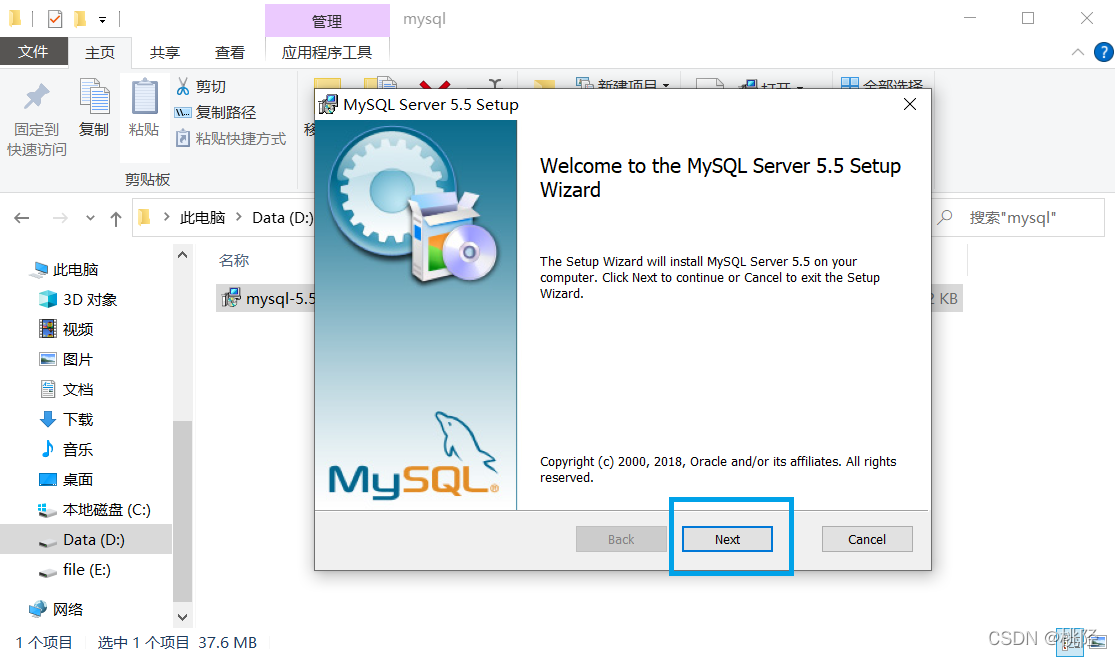The width and height of the screenshot is (1115, 657).
Task: Click the properties checkmark quick access icon
Action: click(x=55, y=18)
